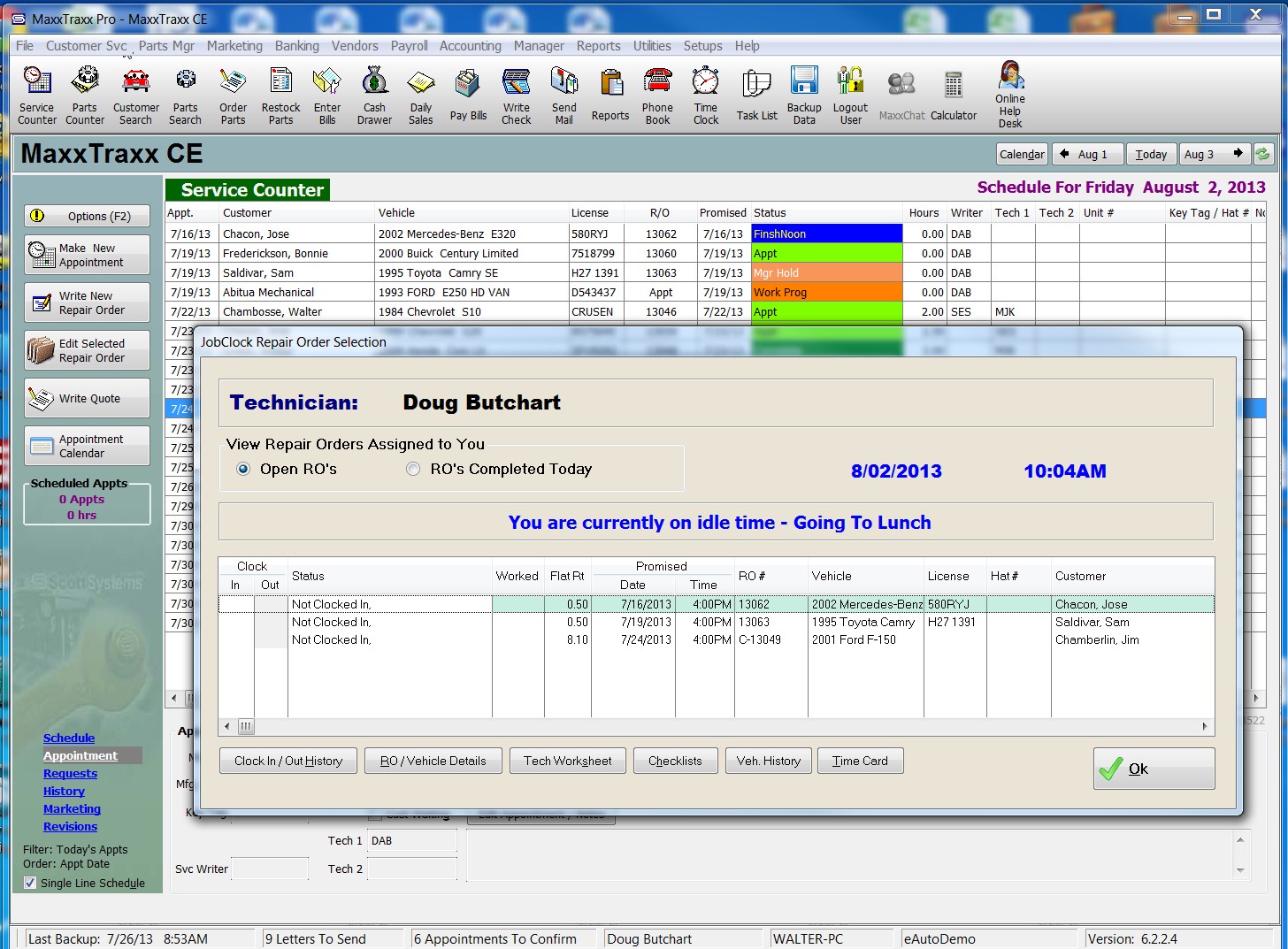Open the Calendar button
Screen dimensions: 1288x949
1022,154
